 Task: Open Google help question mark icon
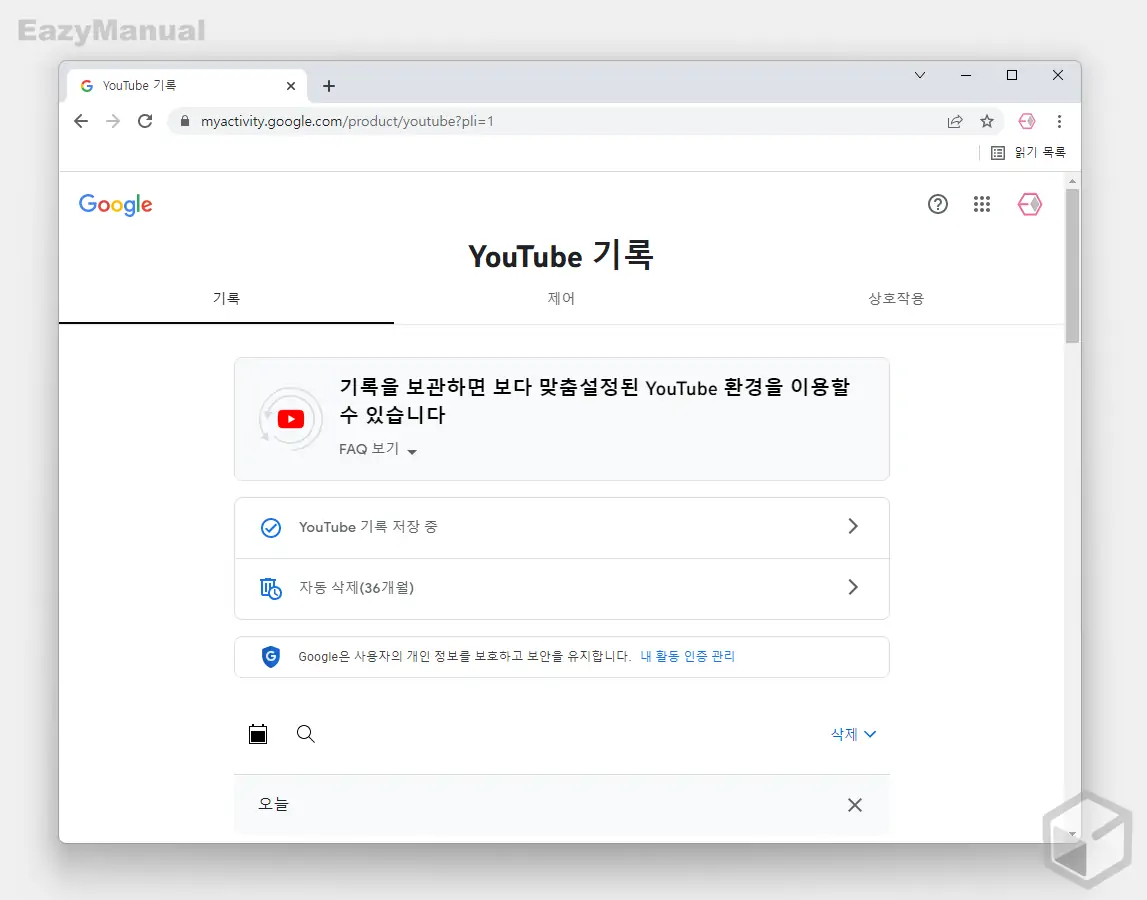point(938,204)
